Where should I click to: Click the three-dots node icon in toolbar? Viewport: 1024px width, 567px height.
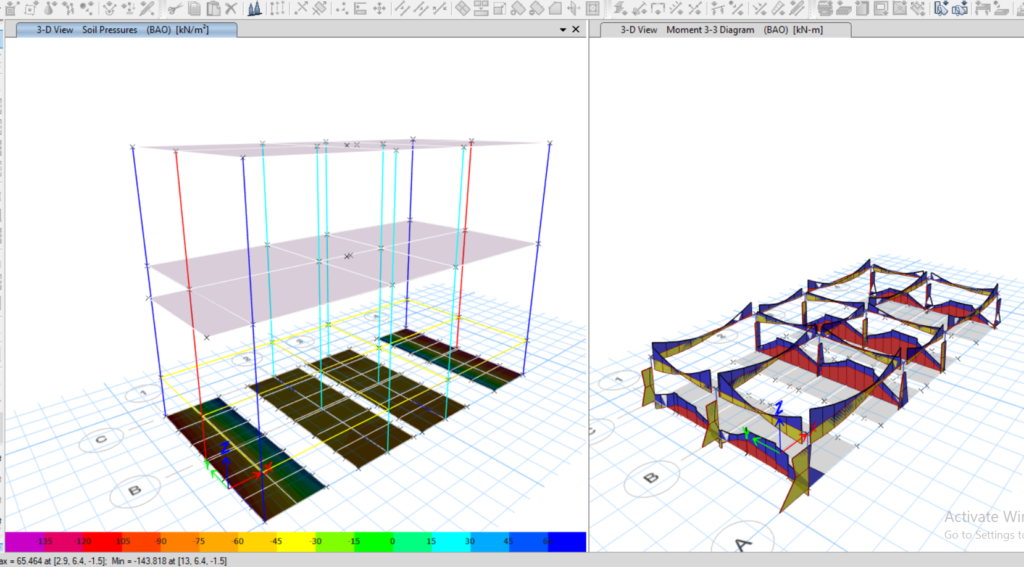[343, 8]
